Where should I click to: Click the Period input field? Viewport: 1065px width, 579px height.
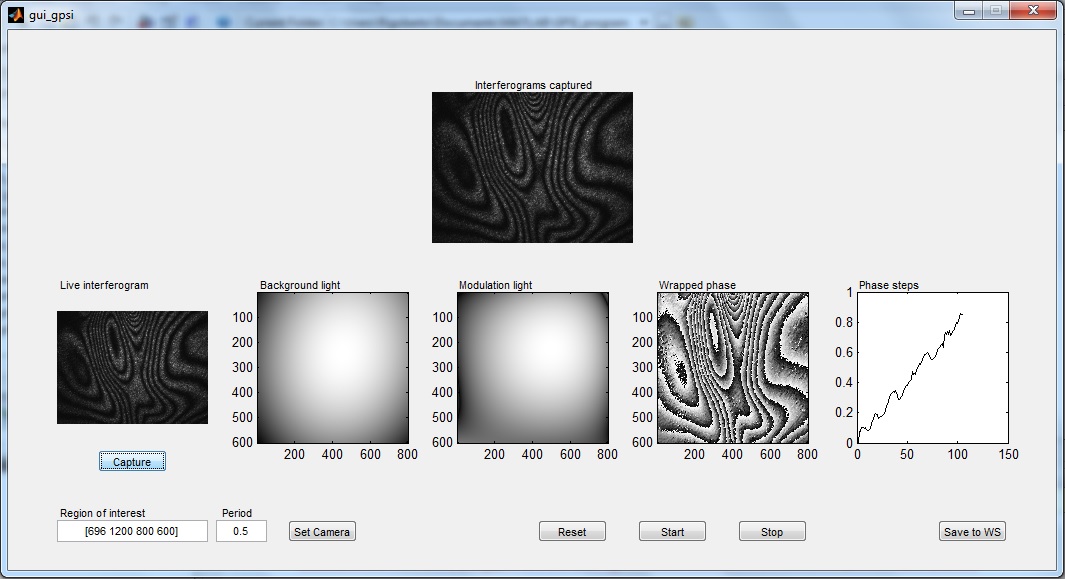pyautogui.click(x=241, y=531)
